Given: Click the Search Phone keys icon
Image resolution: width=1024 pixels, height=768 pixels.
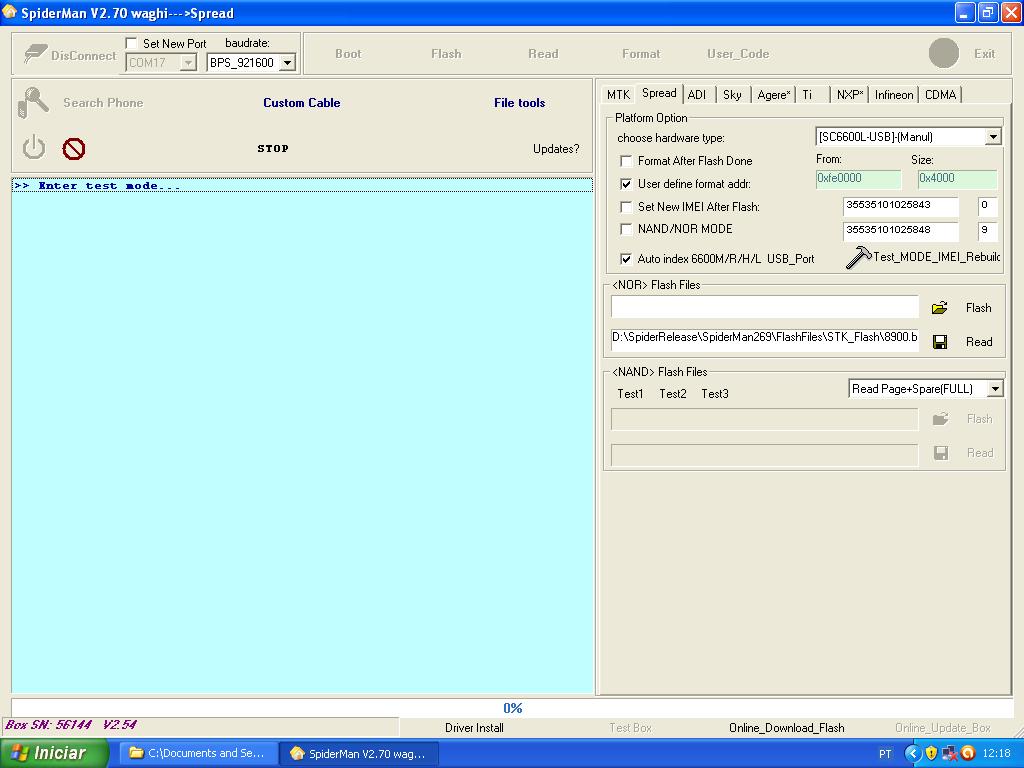Looking at the screenshot, I should tap(35, 102).
